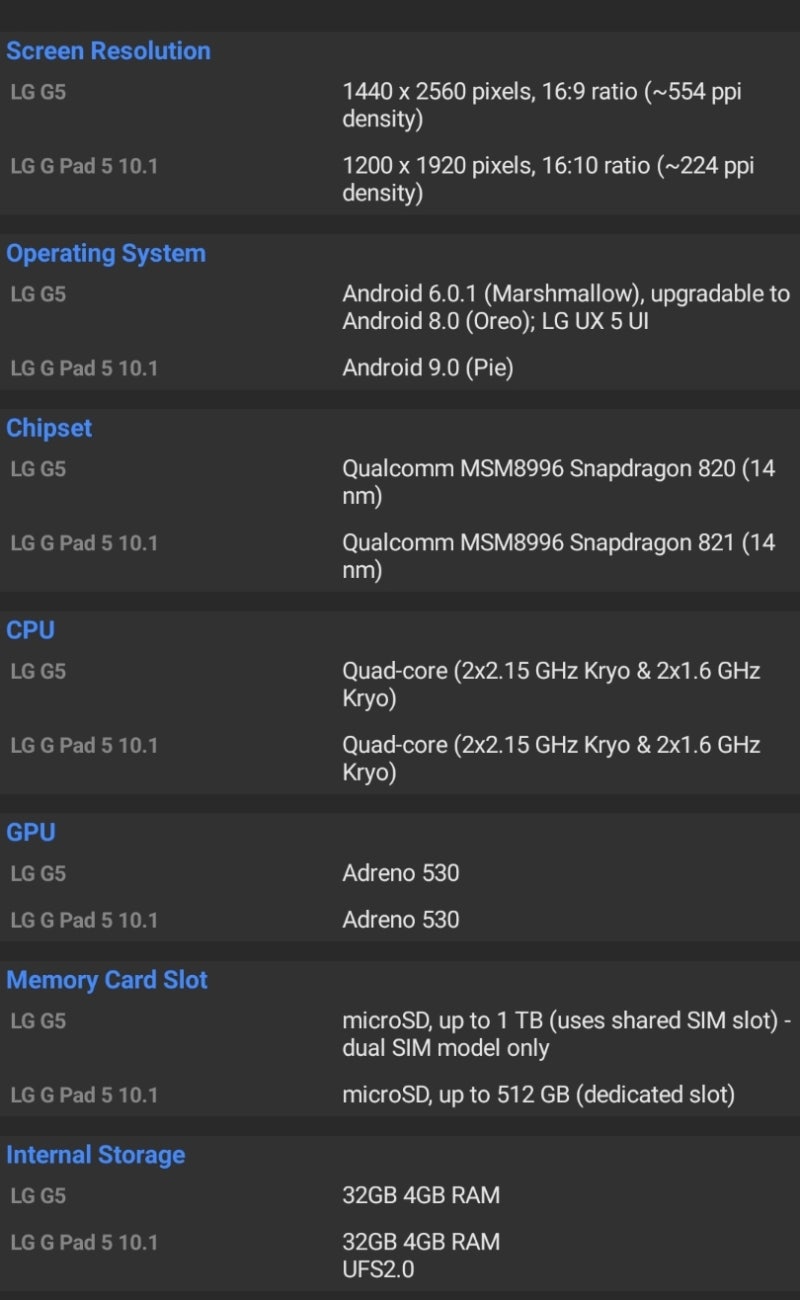Click the Internal Storage section heading
This screenshot has width=800, height=1300.
coord(95,1155)
